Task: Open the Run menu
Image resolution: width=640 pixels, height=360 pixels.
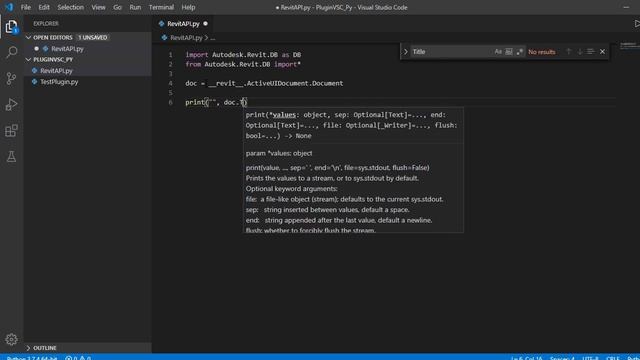Action: click(x=135, y=7)
